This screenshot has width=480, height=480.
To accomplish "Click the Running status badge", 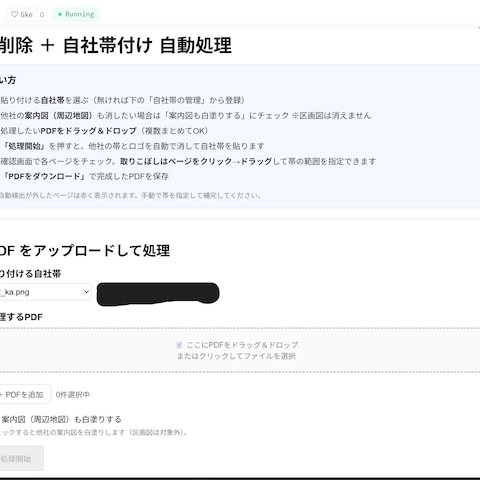I will (x=76, y=14).
